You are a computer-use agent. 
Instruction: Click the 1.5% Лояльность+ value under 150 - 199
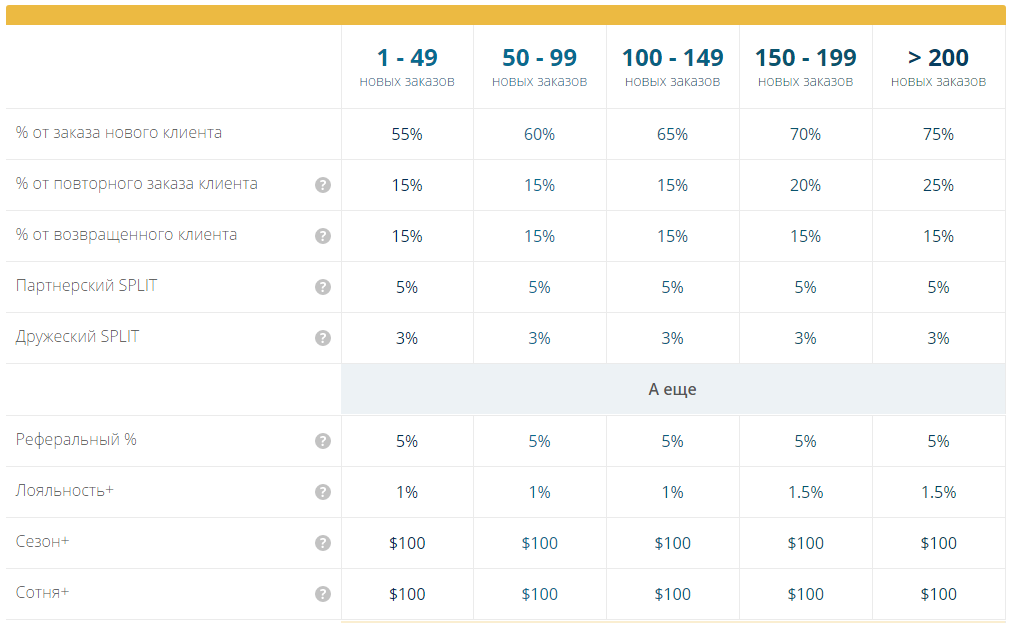(x=805, y=492)
